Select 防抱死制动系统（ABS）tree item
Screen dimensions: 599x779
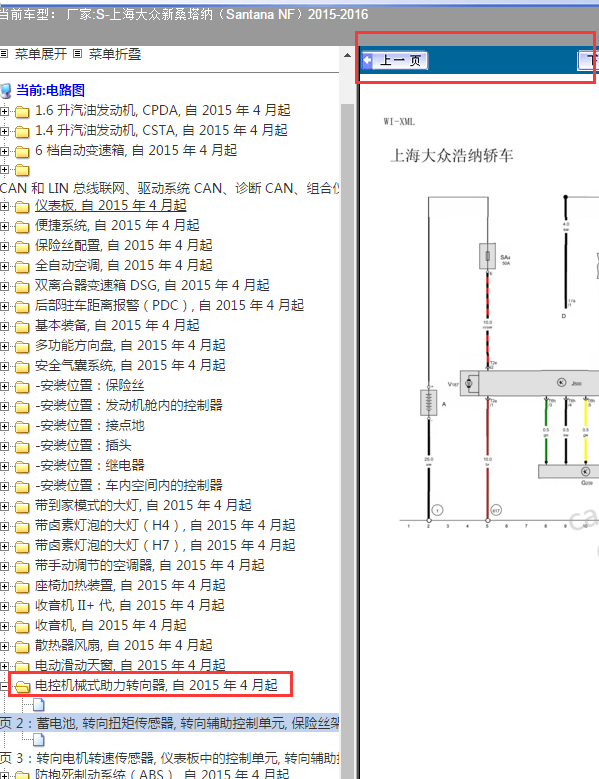[162, 774]
